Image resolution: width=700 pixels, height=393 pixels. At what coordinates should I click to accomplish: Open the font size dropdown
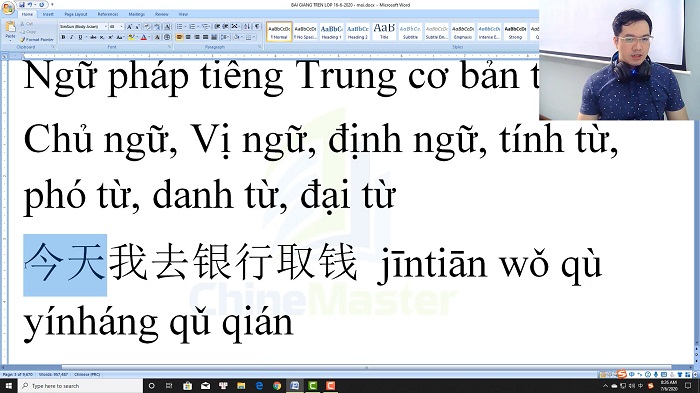coord(121,27)
